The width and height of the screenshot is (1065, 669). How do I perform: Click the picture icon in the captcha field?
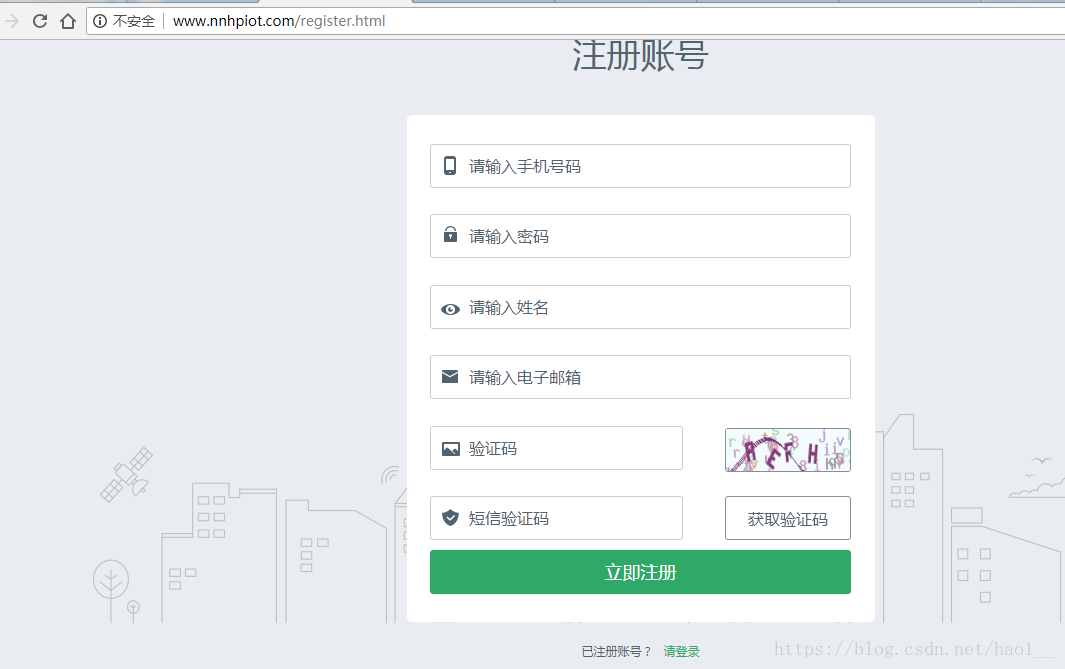(449, 448)
